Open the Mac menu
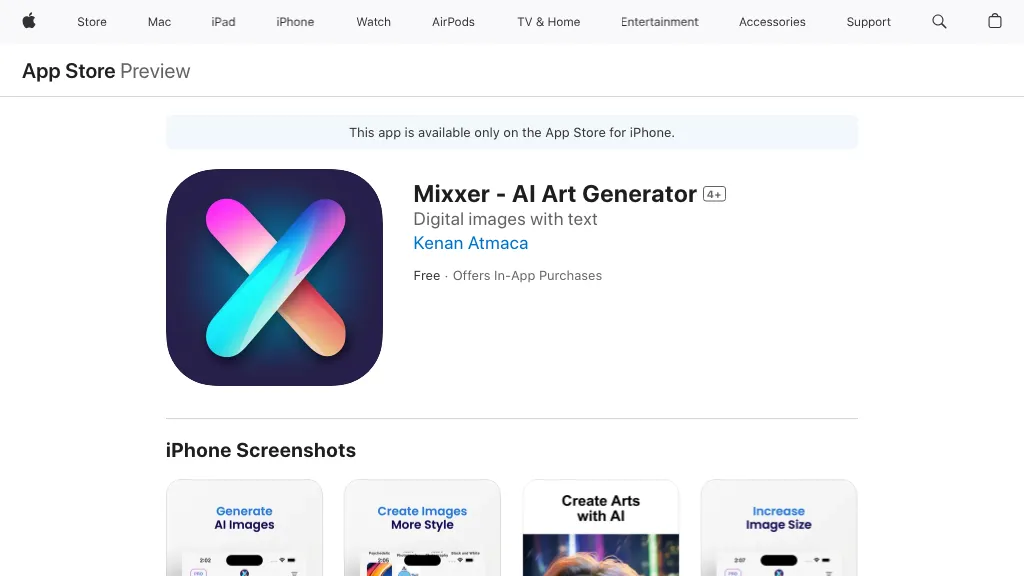1024x576 pixels. tap(159, 22)
